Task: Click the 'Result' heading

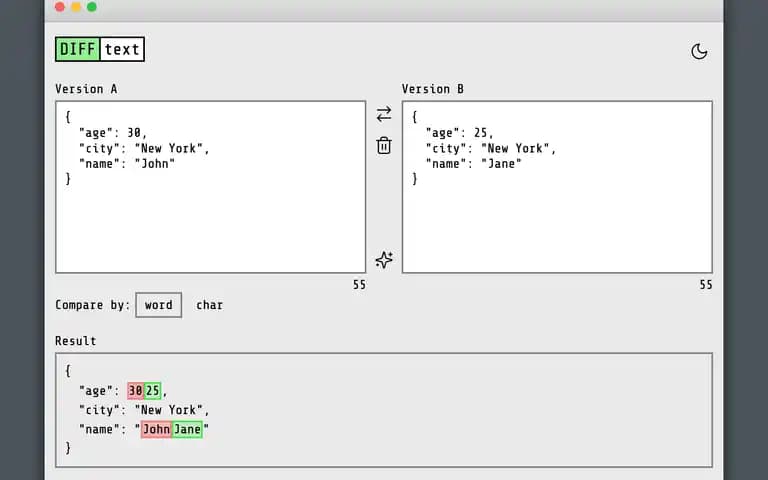Action: pos(75,341)
